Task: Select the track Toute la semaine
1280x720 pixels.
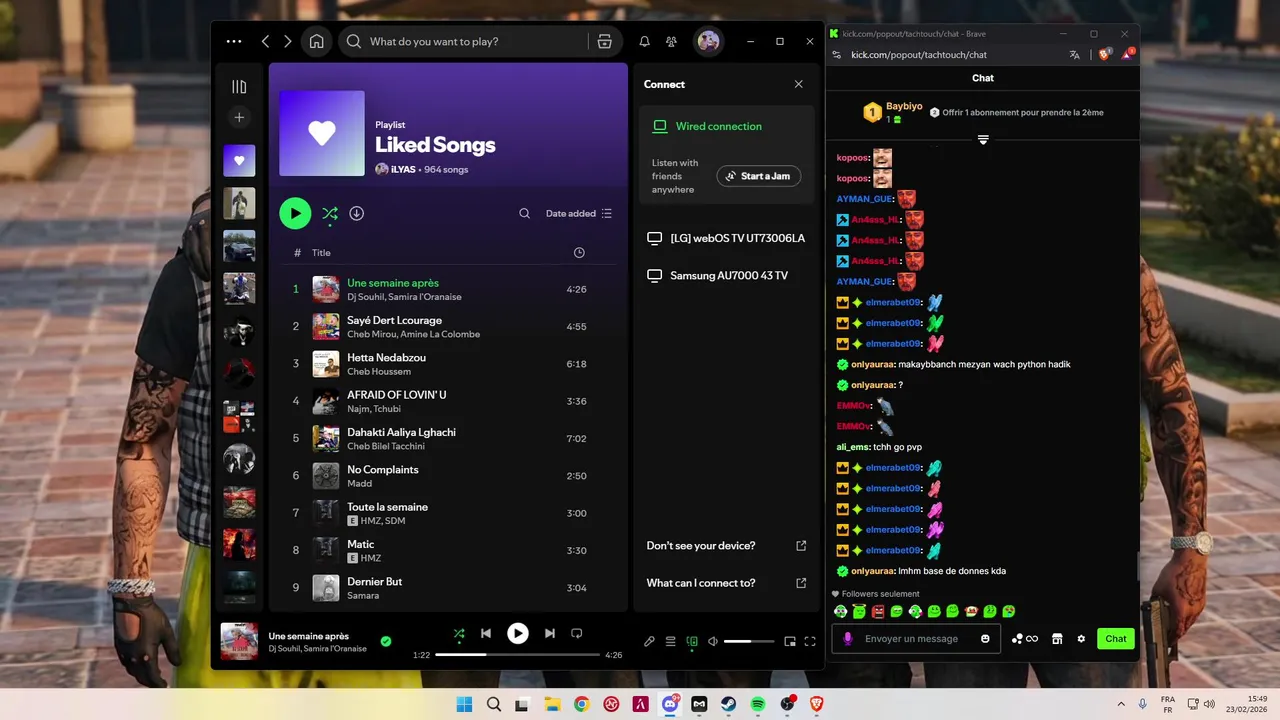Action: 447,513
